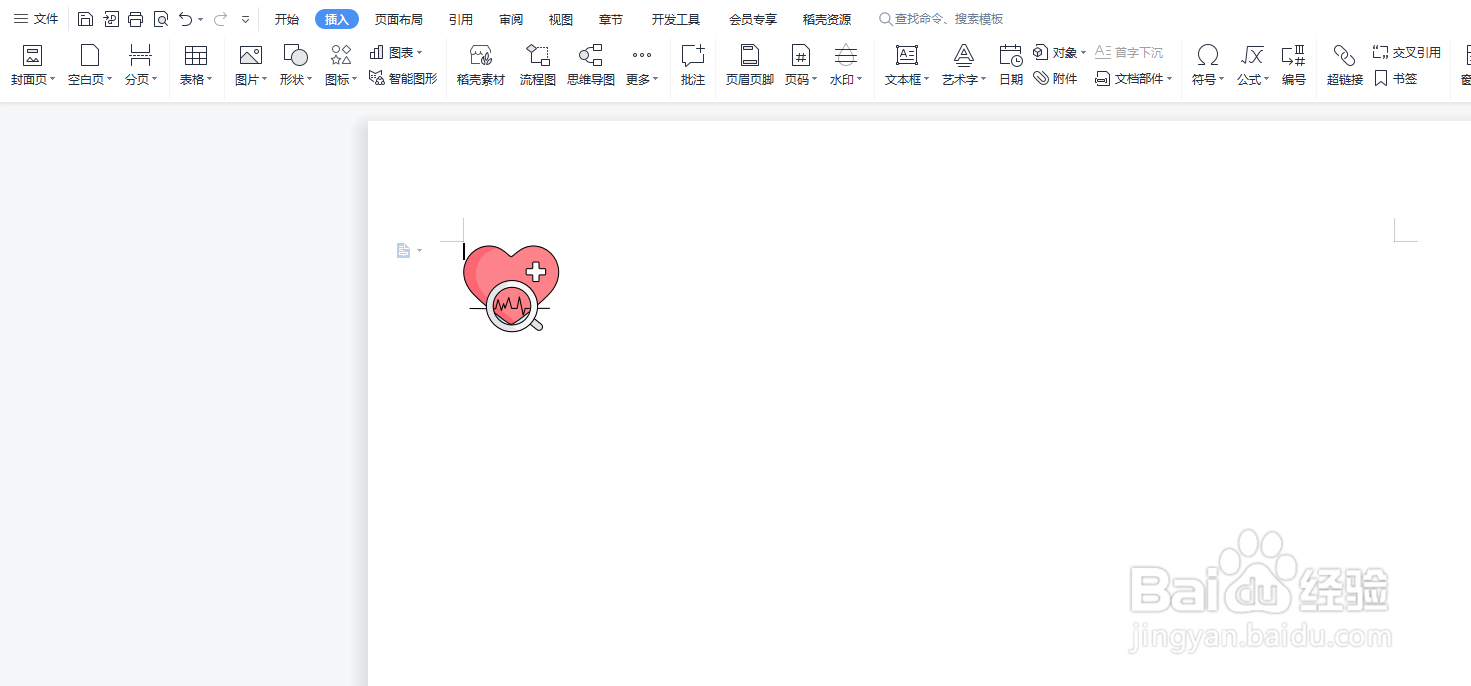Open the 对象 object dropdown
Viewport: 1471px width, 686px height.
pyautogui.click(x=1060, y=52)
